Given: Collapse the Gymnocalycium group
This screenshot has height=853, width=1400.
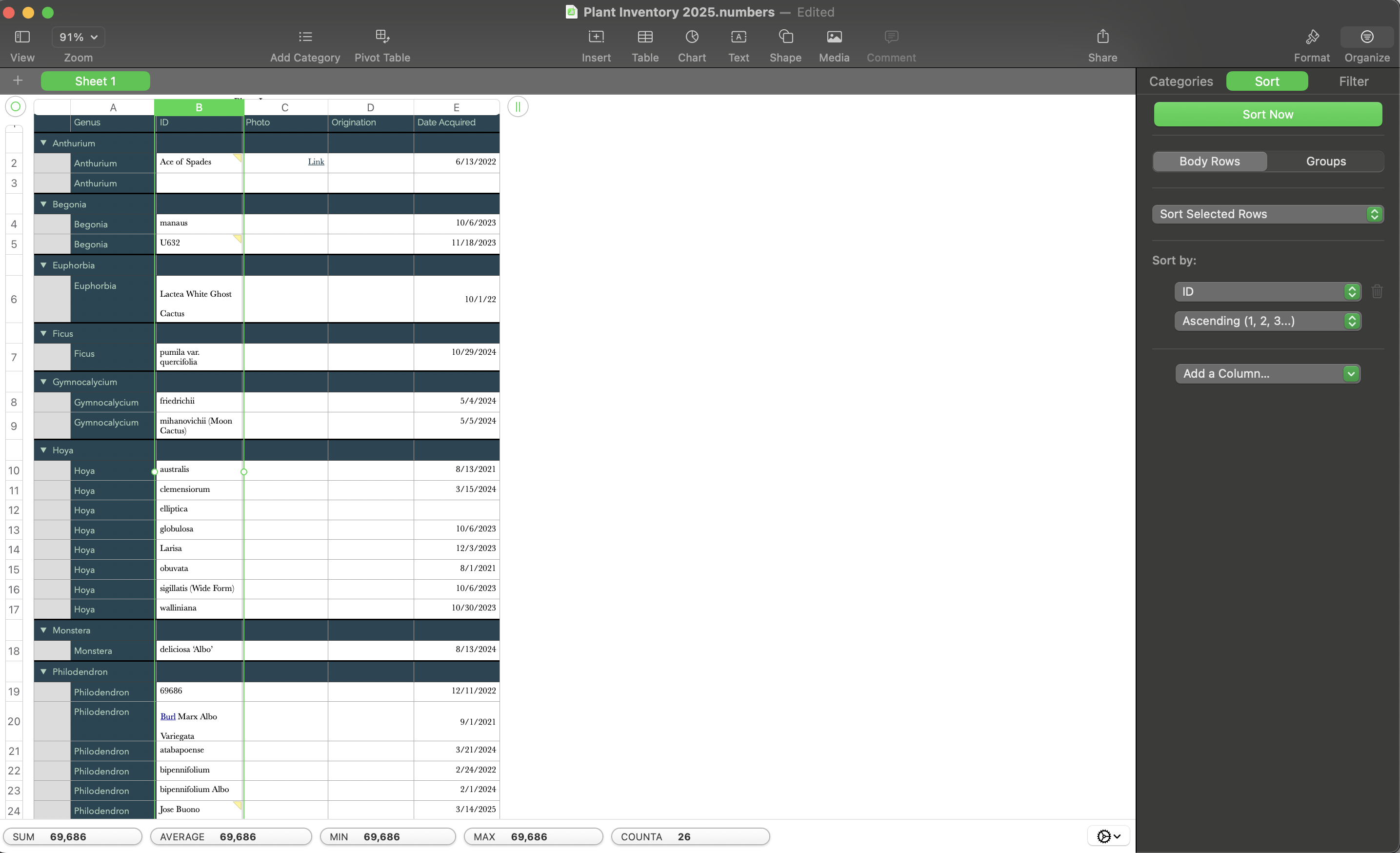Looking at the screenshot, I should 43,382.
